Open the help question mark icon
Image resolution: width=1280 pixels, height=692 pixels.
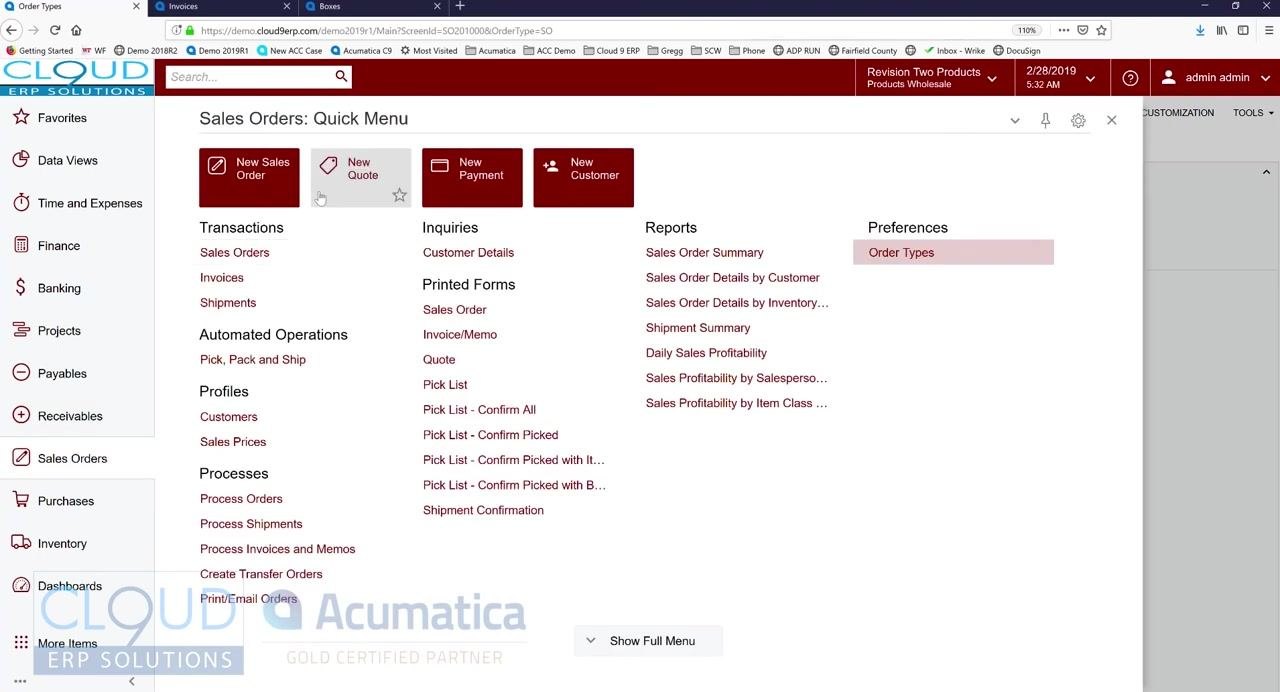pos(1130,78)
